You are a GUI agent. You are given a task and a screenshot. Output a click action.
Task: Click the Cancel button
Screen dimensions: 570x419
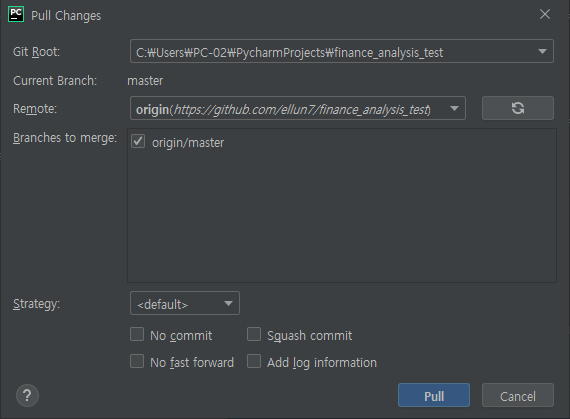[518, 395]
